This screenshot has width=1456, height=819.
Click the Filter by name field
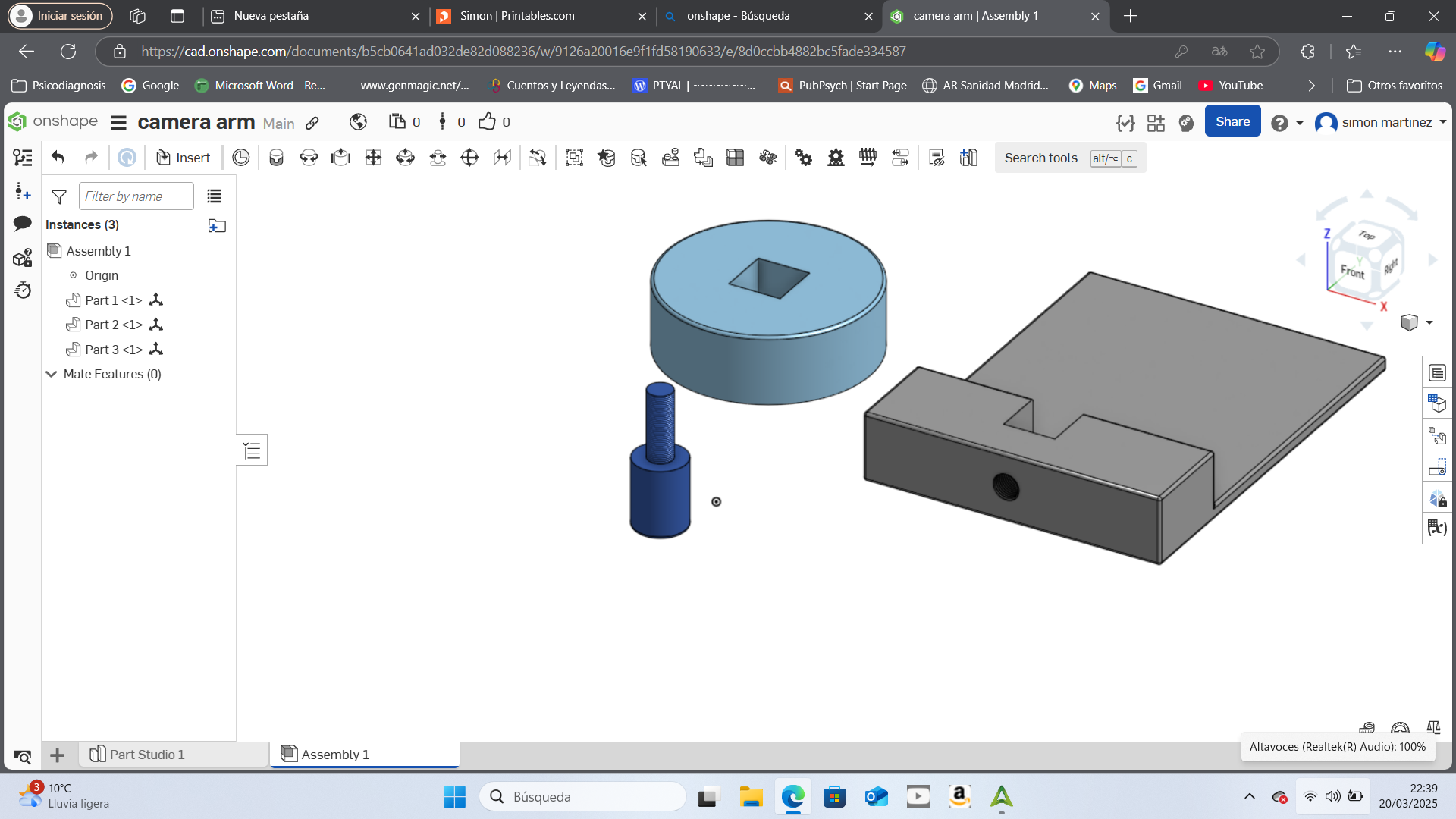pyautogui.click(x=136, y=196)
